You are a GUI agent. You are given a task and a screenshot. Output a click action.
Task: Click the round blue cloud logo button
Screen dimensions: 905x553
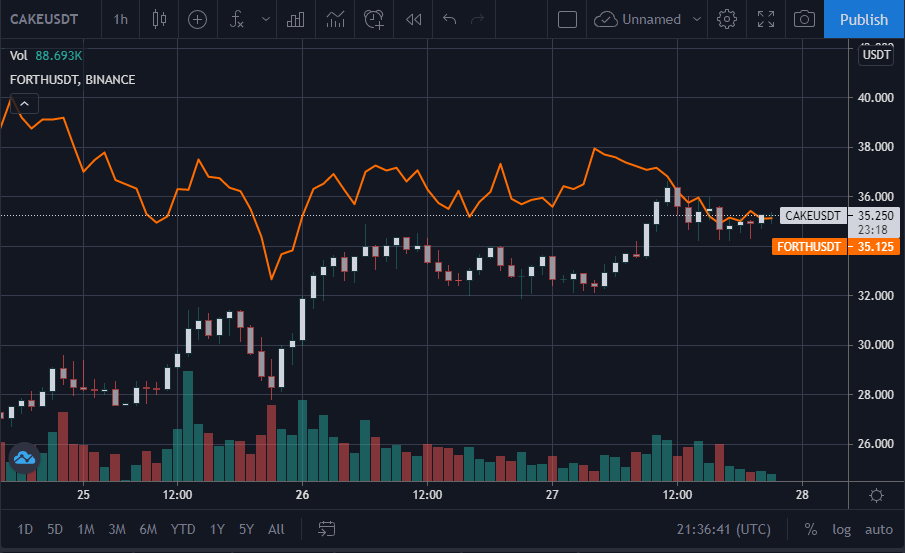(x=24, y=458)
